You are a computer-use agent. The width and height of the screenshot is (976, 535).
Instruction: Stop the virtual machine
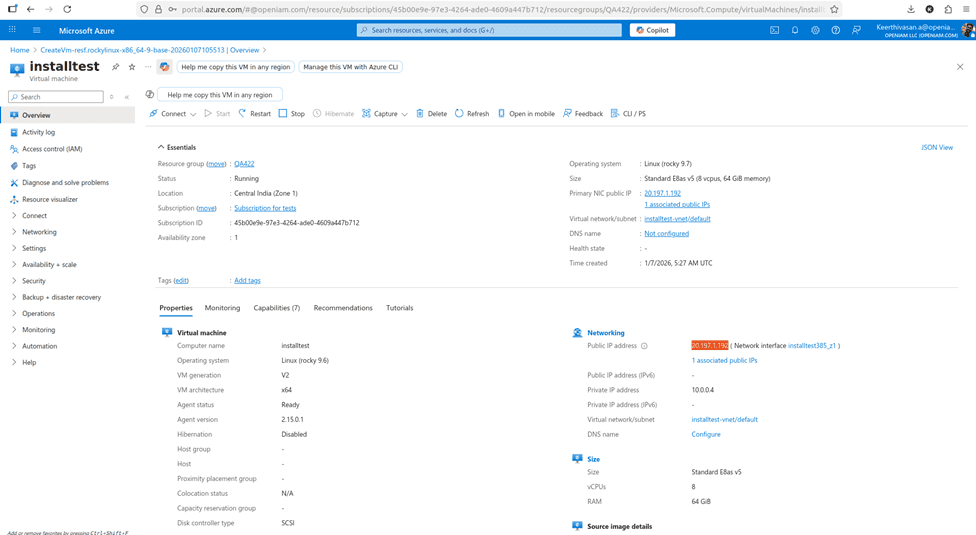(x=291, y=113)
